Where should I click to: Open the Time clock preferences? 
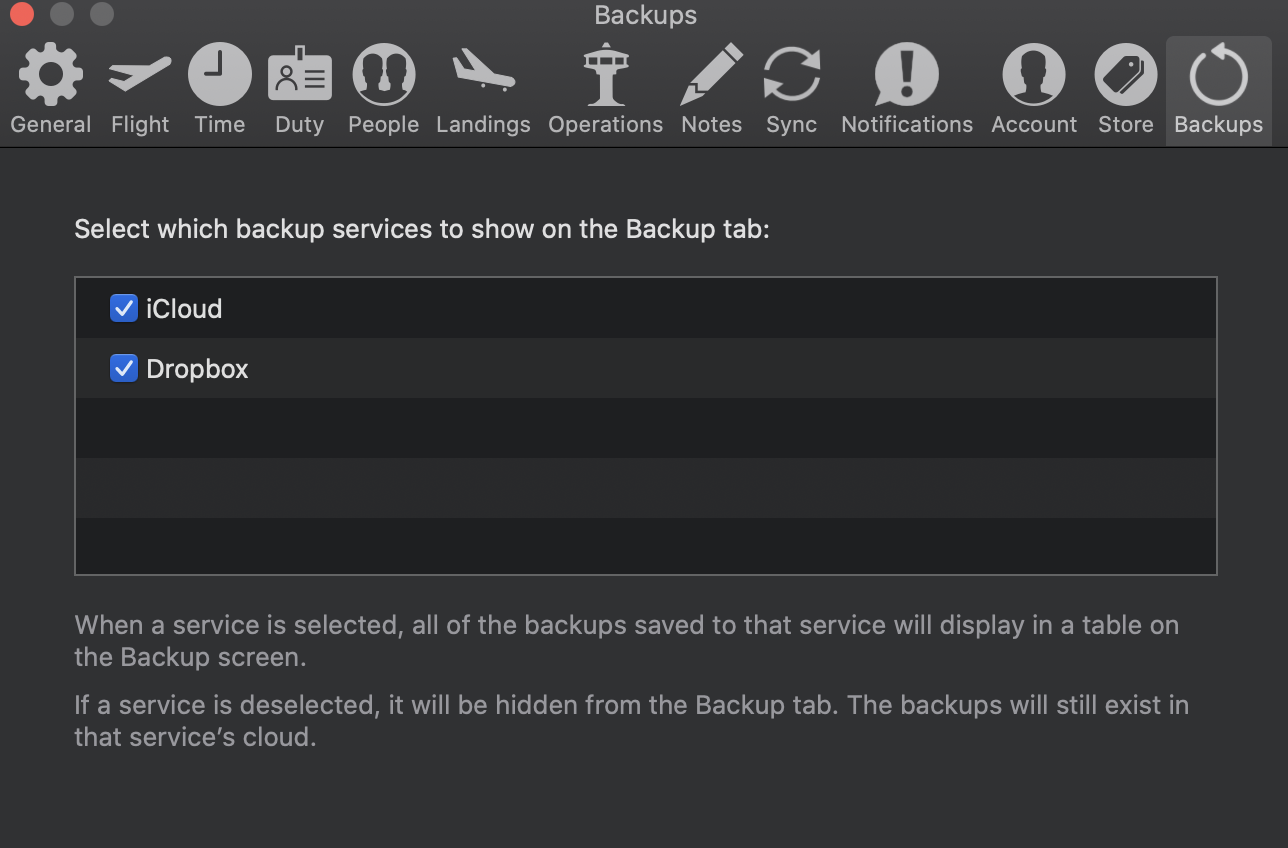pyautogui.click(x=220, y=75)
